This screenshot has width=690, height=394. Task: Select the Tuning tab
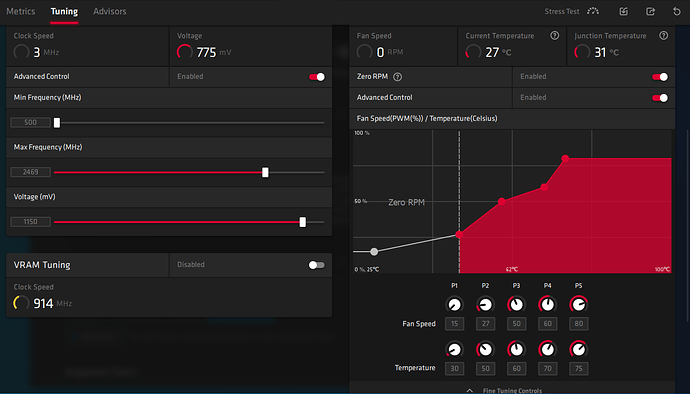[x=64, y=11]
